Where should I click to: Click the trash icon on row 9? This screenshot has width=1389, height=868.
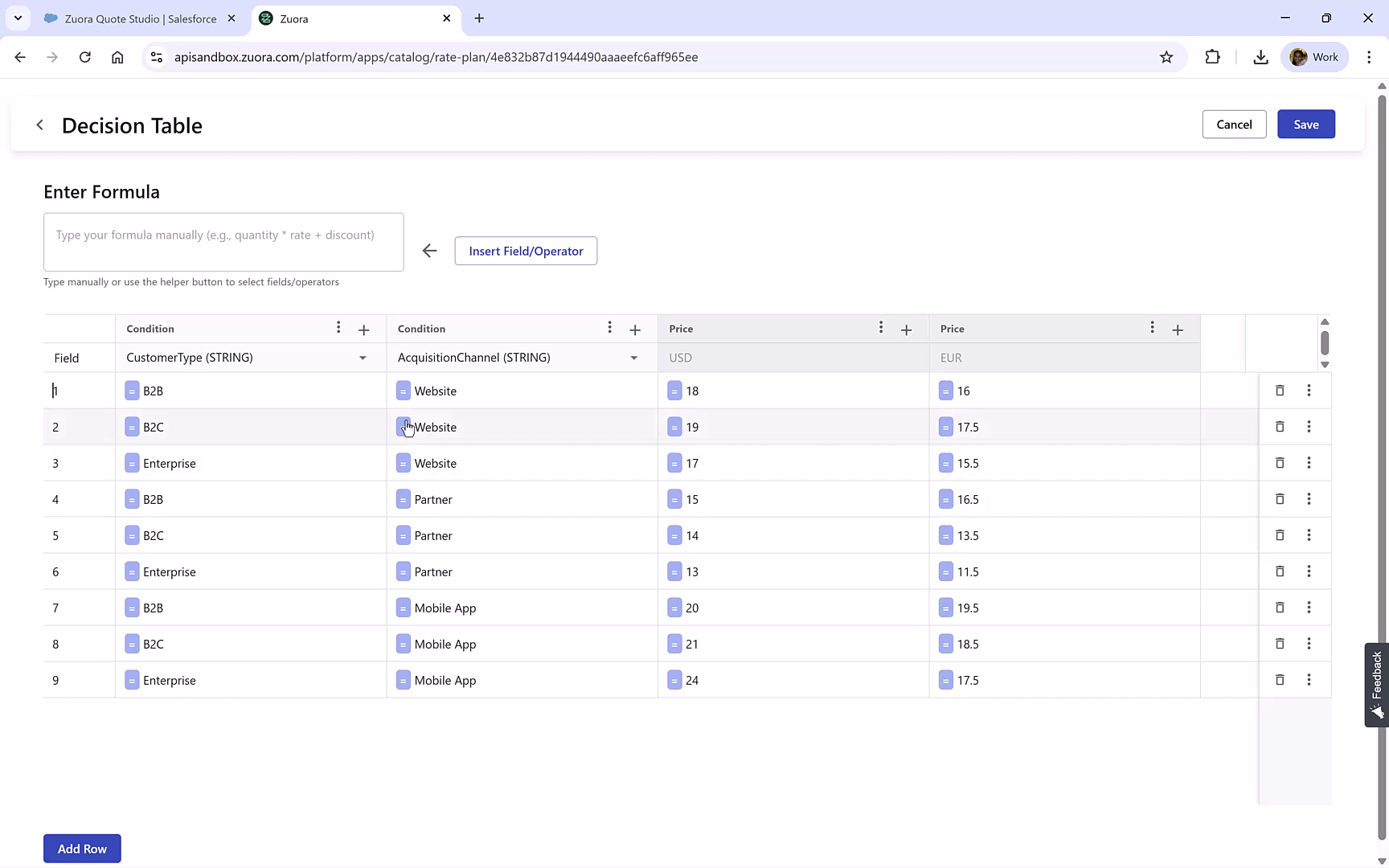(1280, 680)
